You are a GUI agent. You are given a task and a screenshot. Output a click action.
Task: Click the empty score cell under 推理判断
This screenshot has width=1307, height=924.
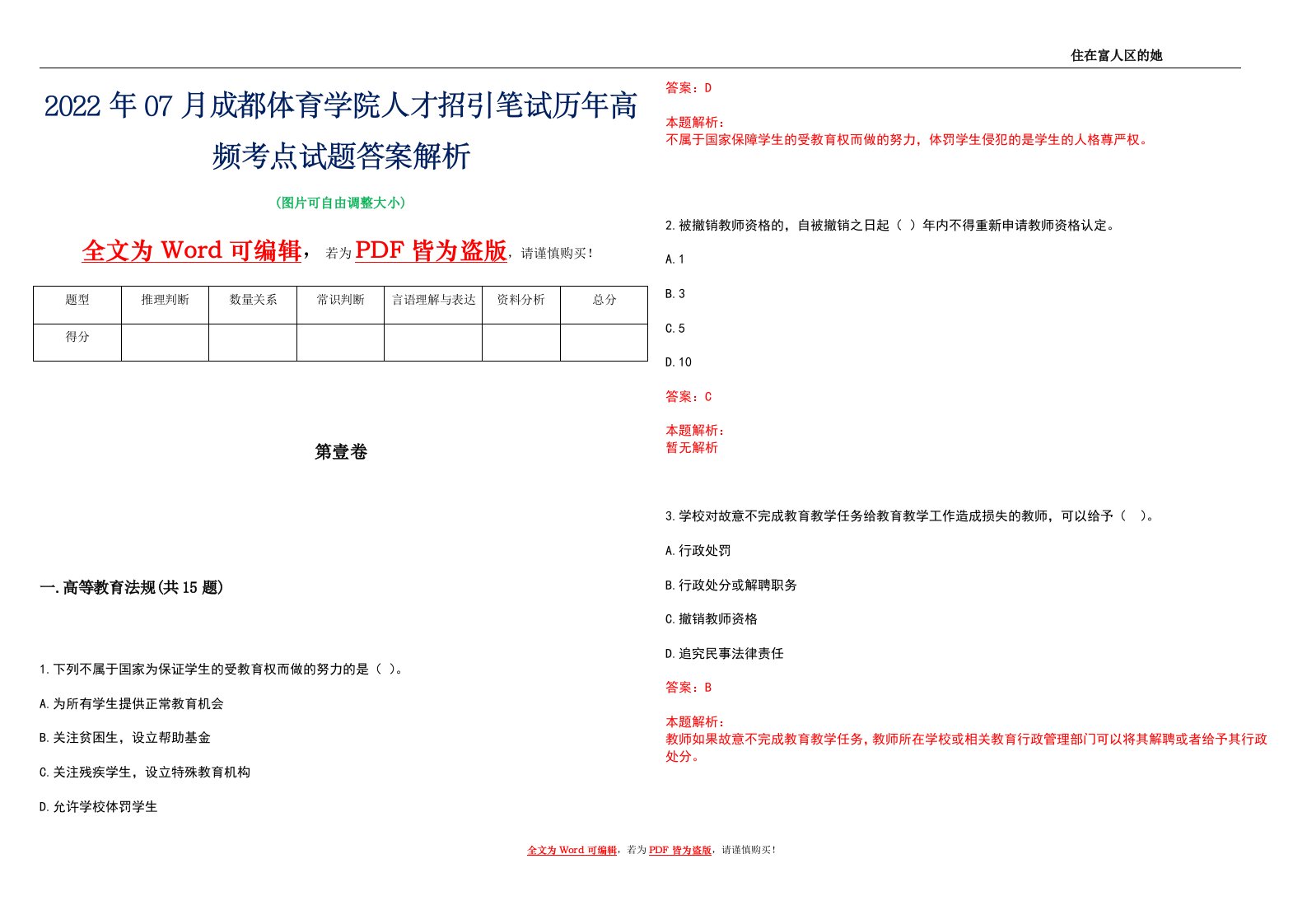point(165,343)
